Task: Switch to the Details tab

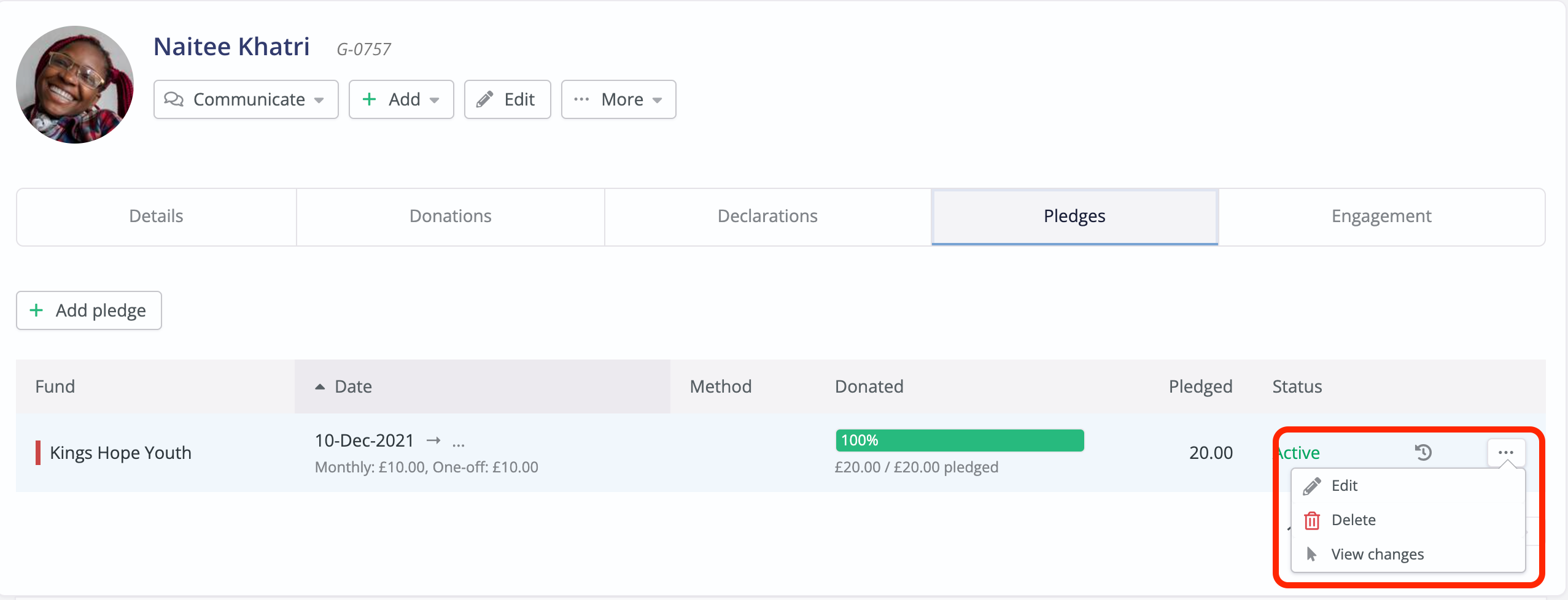Action: [156, 217]
